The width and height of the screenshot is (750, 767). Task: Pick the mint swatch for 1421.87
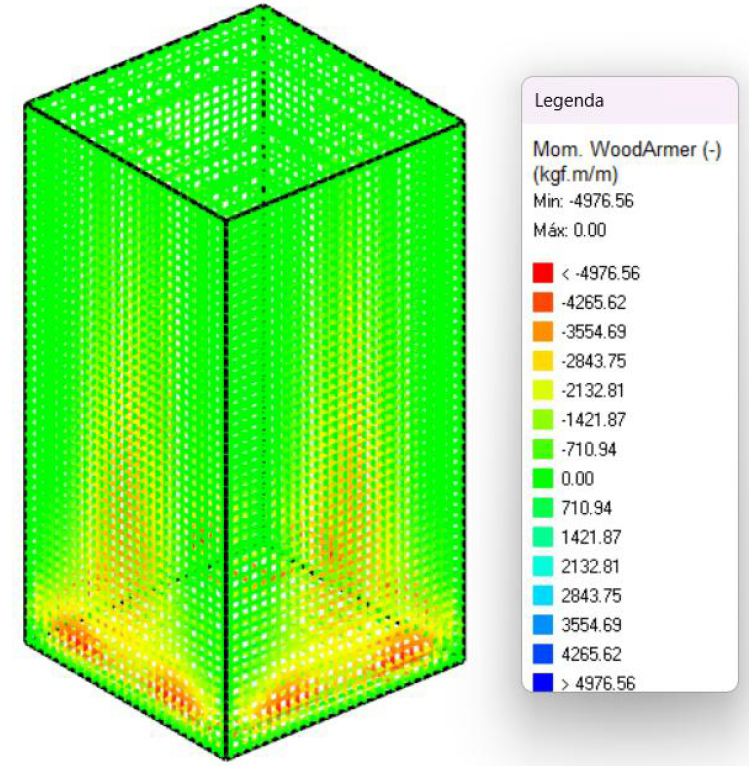point(543,537)
